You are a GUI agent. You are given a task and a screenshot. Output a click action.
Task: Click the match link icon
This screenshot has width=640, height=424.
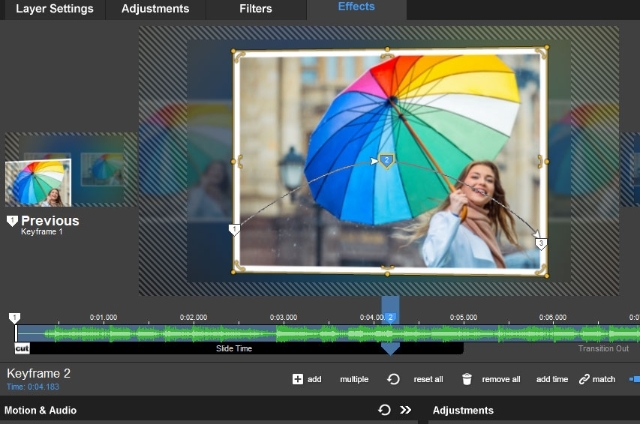click(585, 379)
